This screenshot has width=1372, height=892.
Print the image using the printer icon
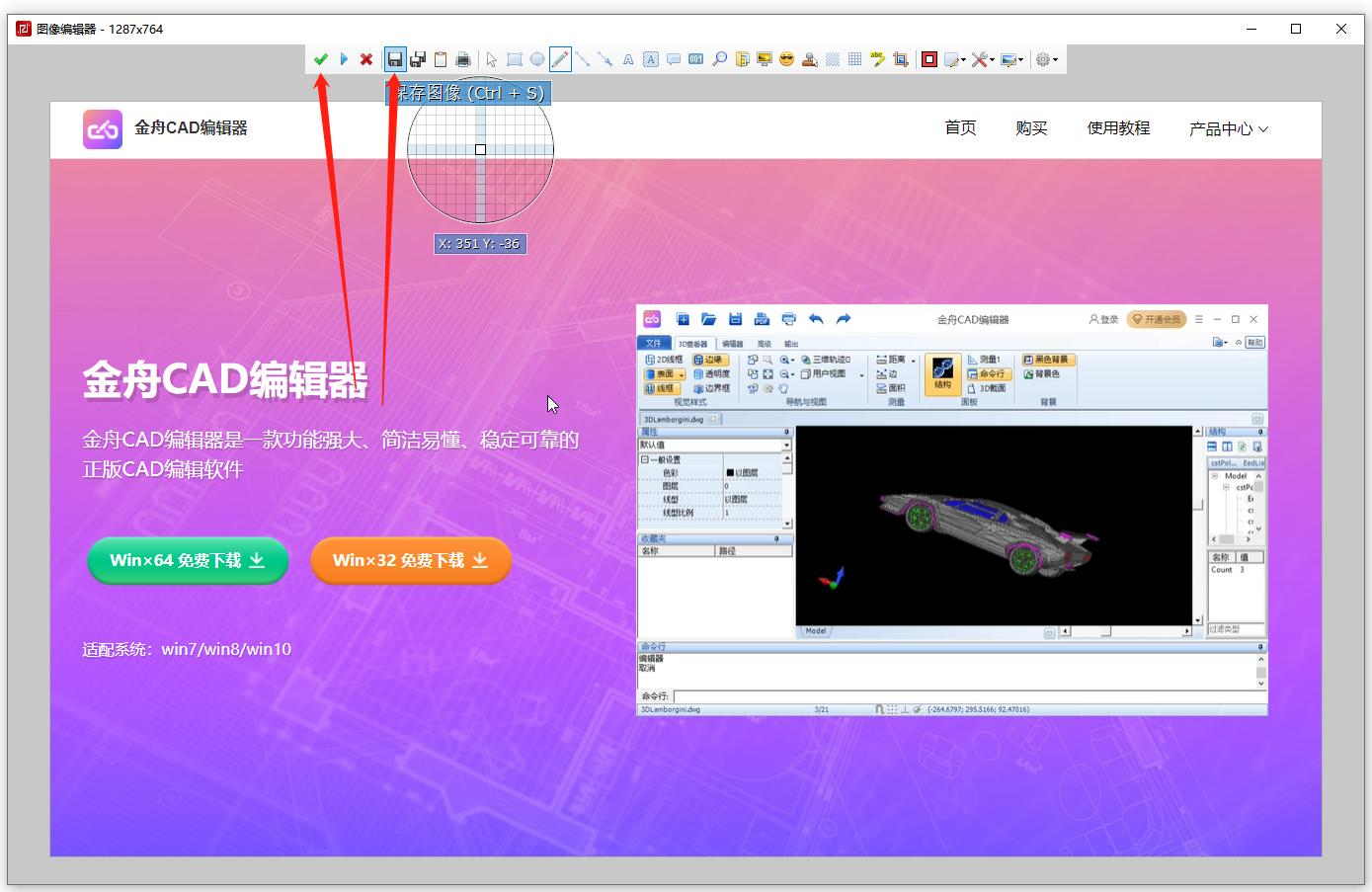[x=462, y=59]
